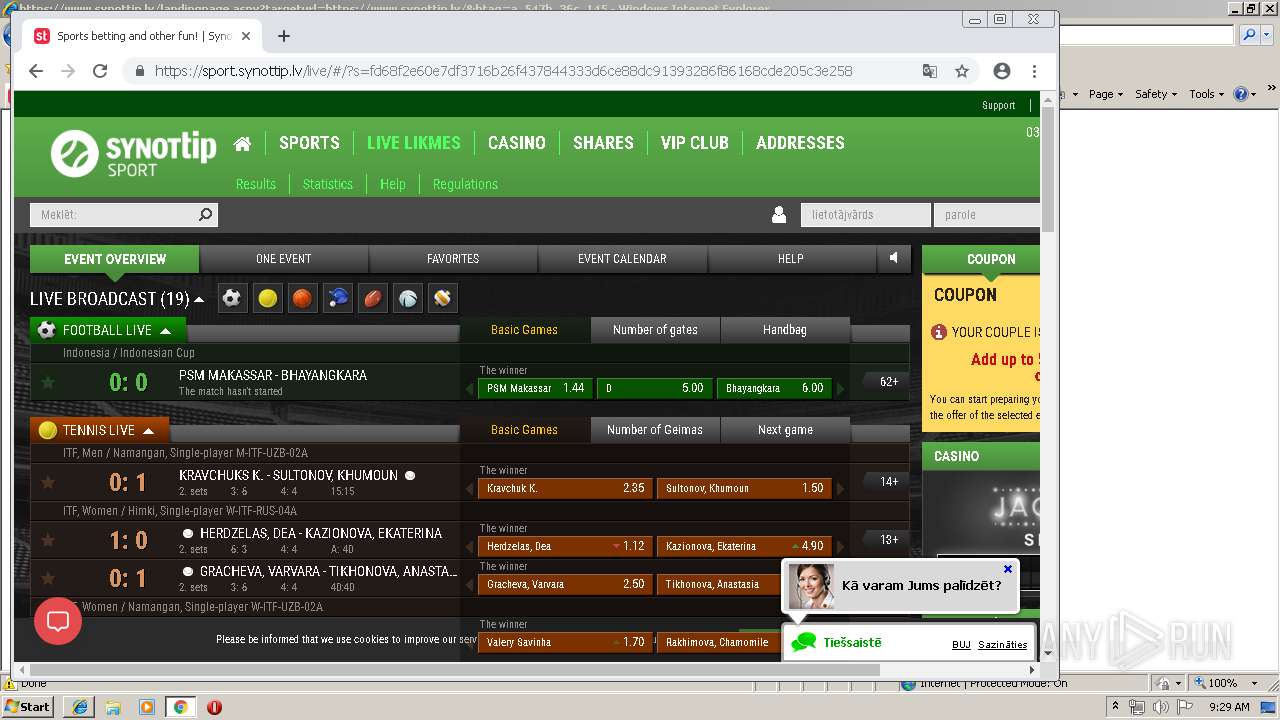
Task: Favorite the Kravchuks - Sultonov match
Action: (47, 482)
